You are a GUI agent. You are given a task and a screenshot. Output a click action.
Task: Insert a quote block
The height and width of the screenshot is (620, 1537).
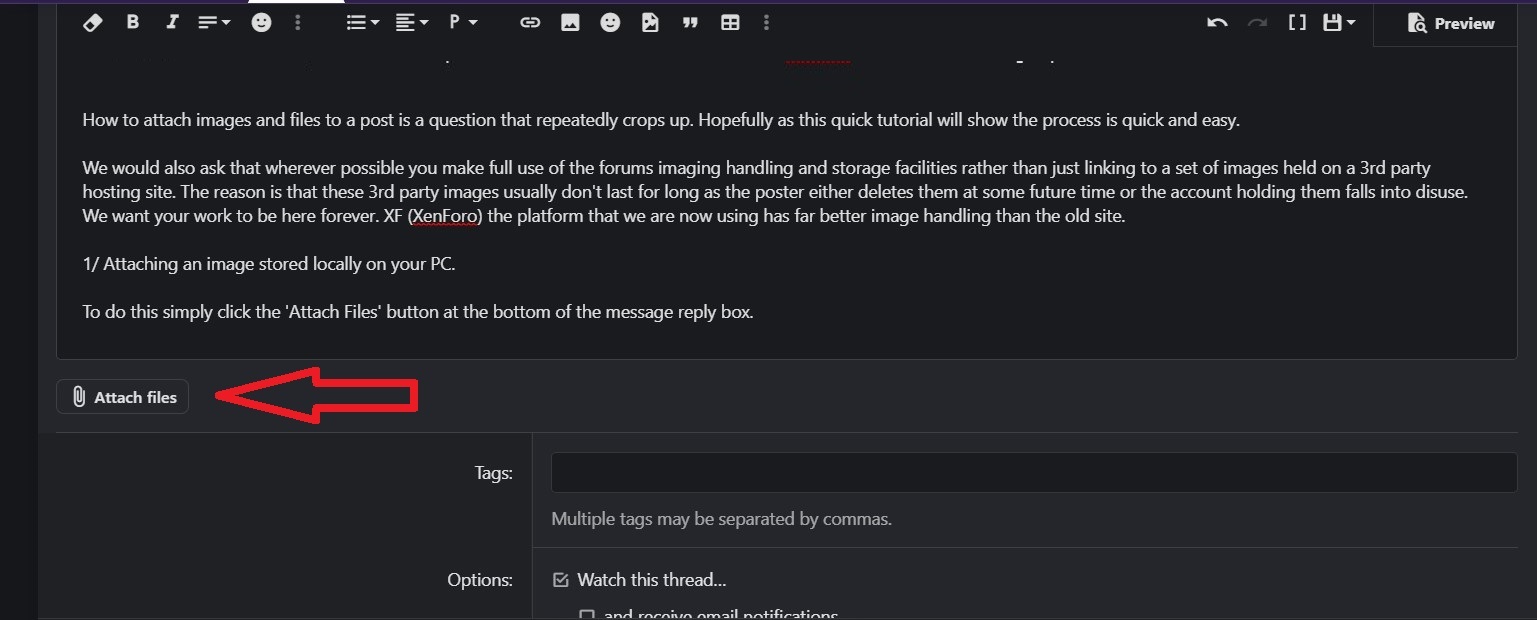[x=690, y=22]
